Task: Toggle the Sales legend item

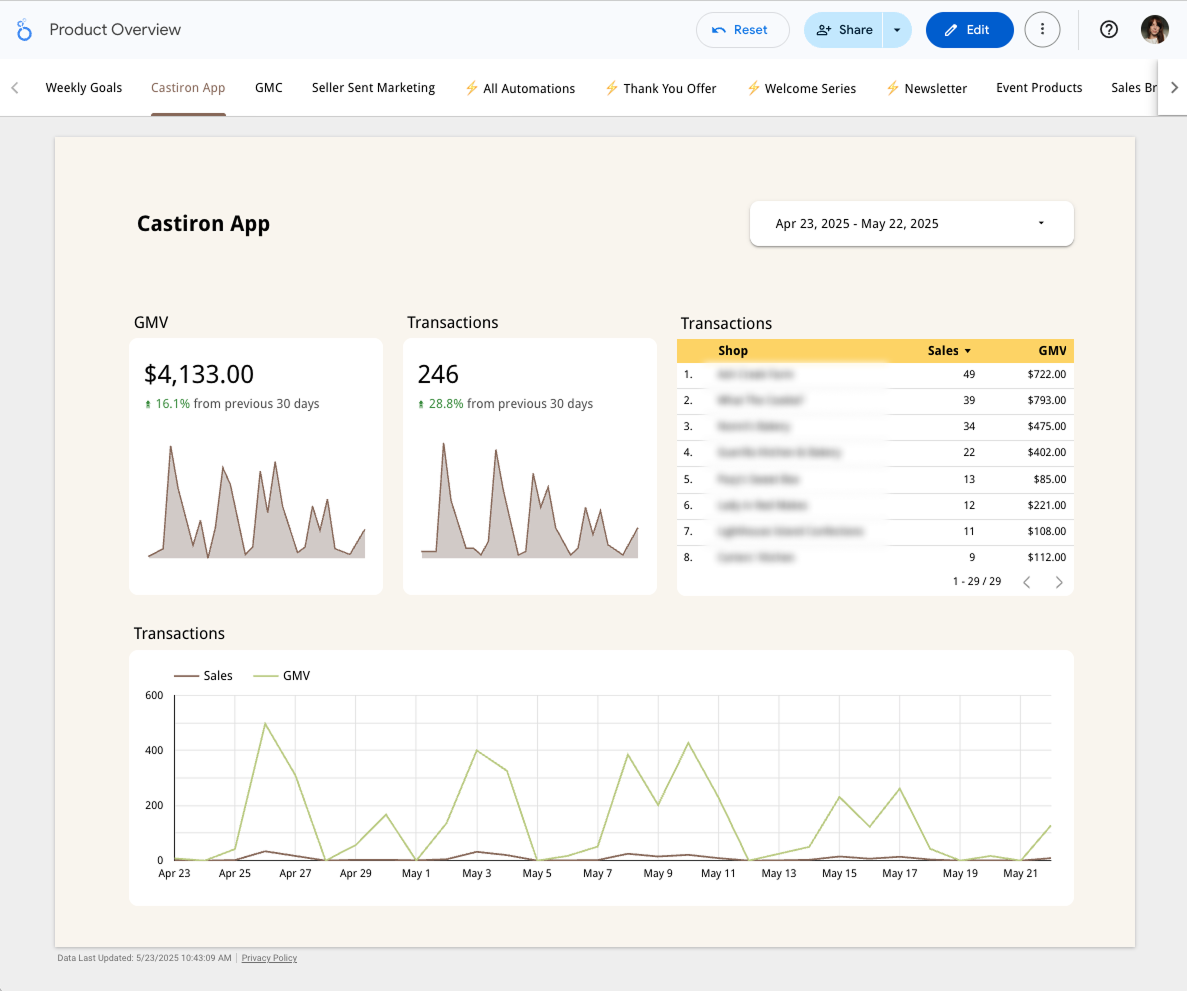Action: (x=203, y=675)
